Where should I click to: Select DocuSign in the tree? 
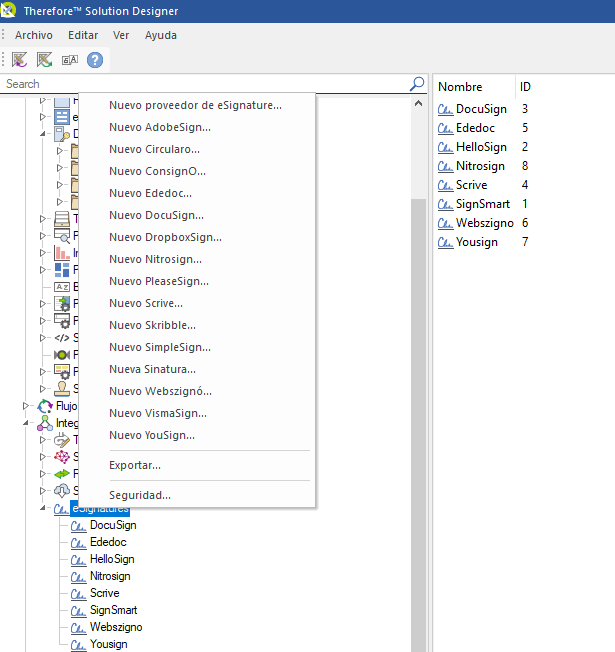(113, 525)
